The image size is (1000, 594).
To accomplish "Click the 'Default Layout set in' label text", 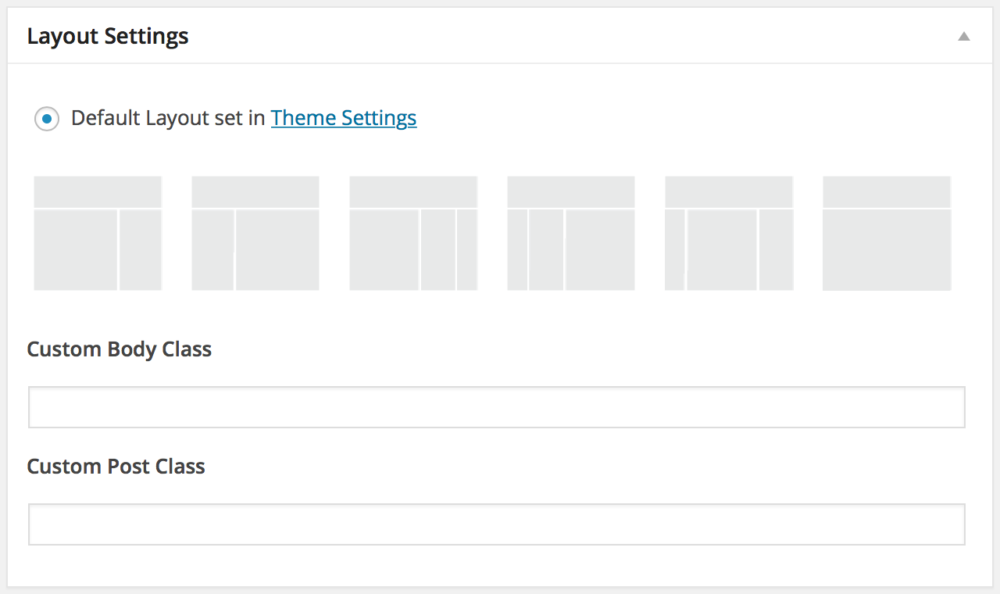I will pyautogui.click(x=168, y=118).
